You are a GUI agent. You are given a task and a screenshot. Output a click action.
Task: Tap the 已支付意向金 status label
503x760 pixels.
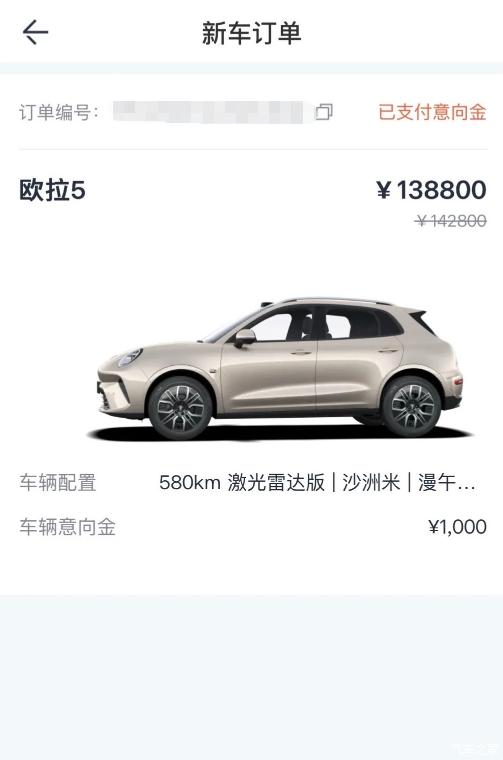(x=432, y=112)
